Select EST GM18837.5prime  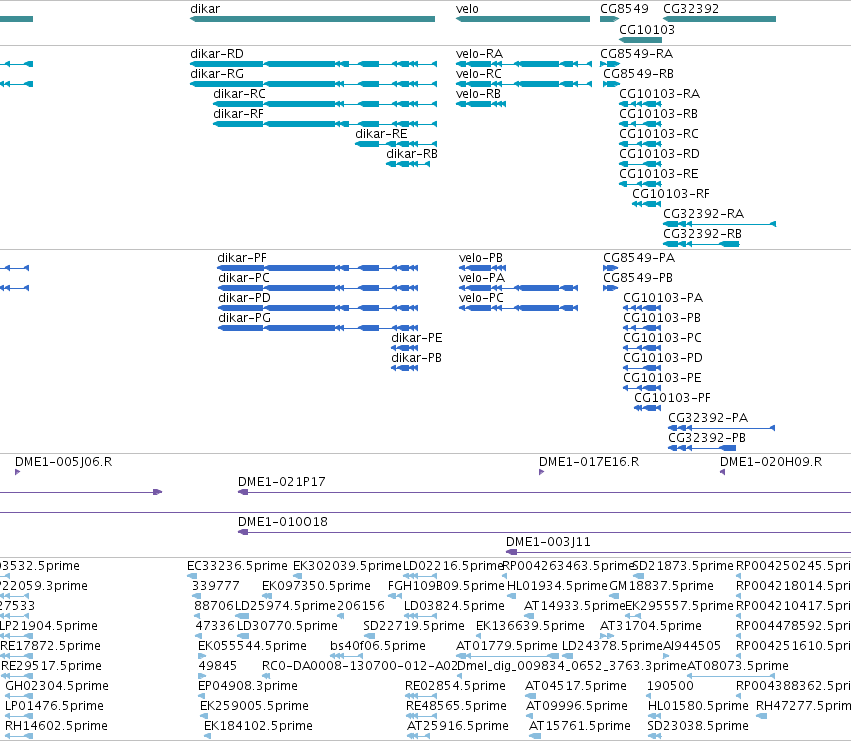[x=662, y=586]
